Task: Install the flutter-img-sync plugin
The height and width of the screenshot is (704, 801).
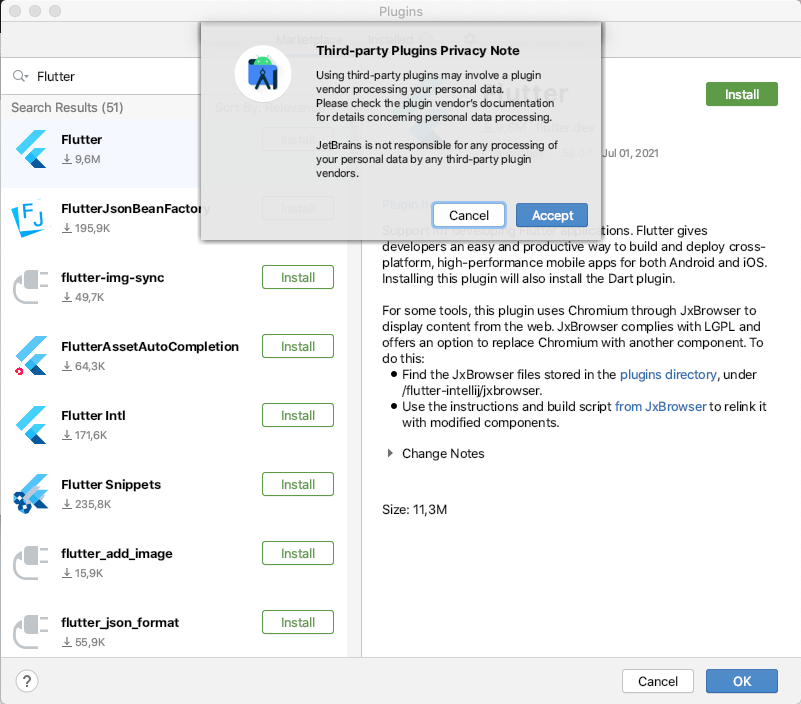Action: click(298, 278)
